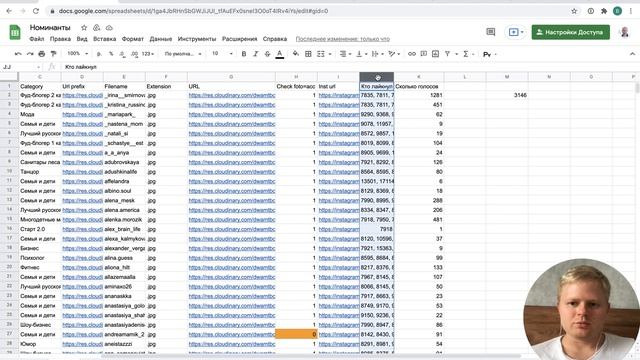Undo the last action
The height and width of the screenshot is (360, 640).
[18, 54]
